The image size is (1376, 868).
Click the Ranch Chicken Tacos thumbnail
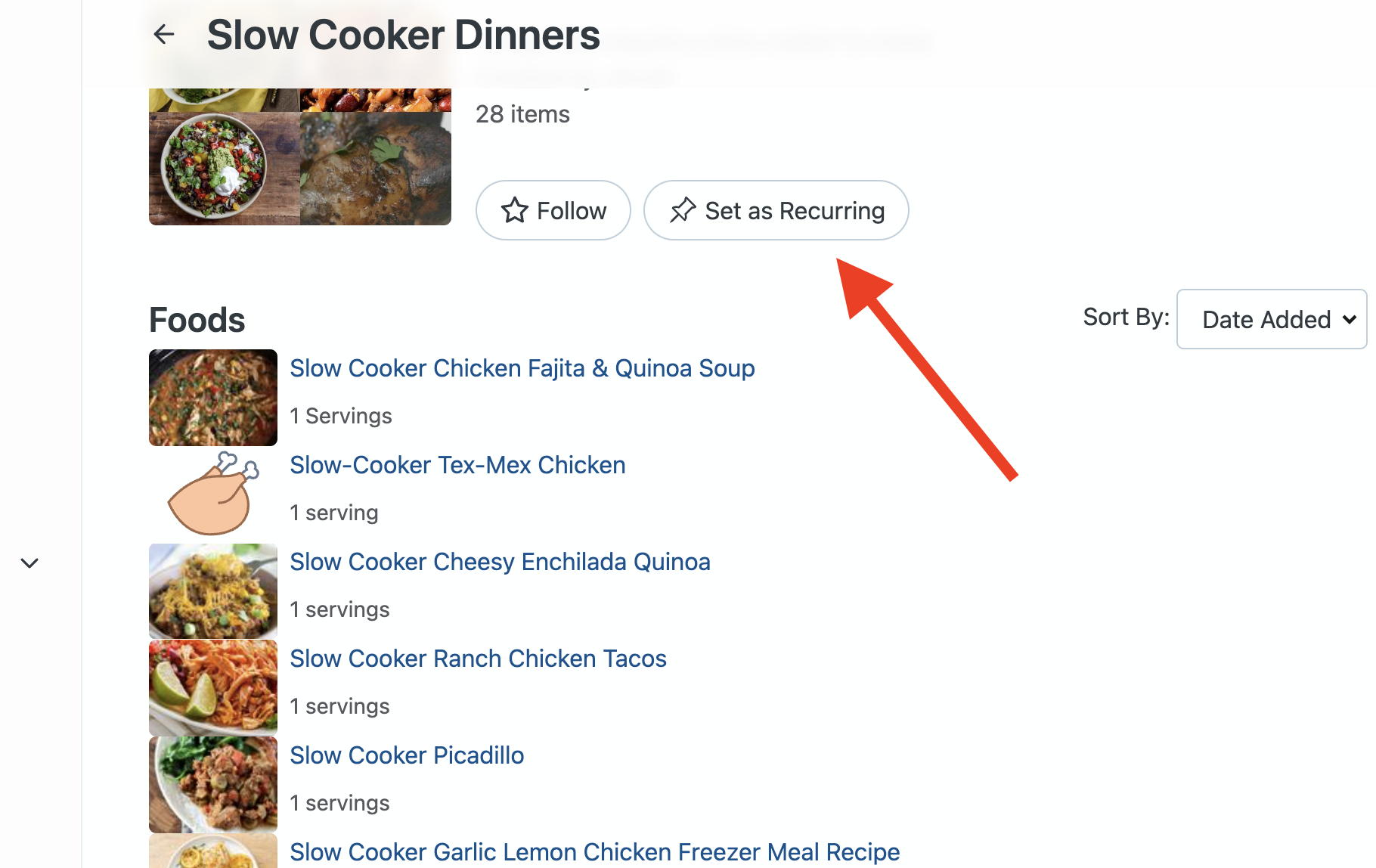(213, 688)
